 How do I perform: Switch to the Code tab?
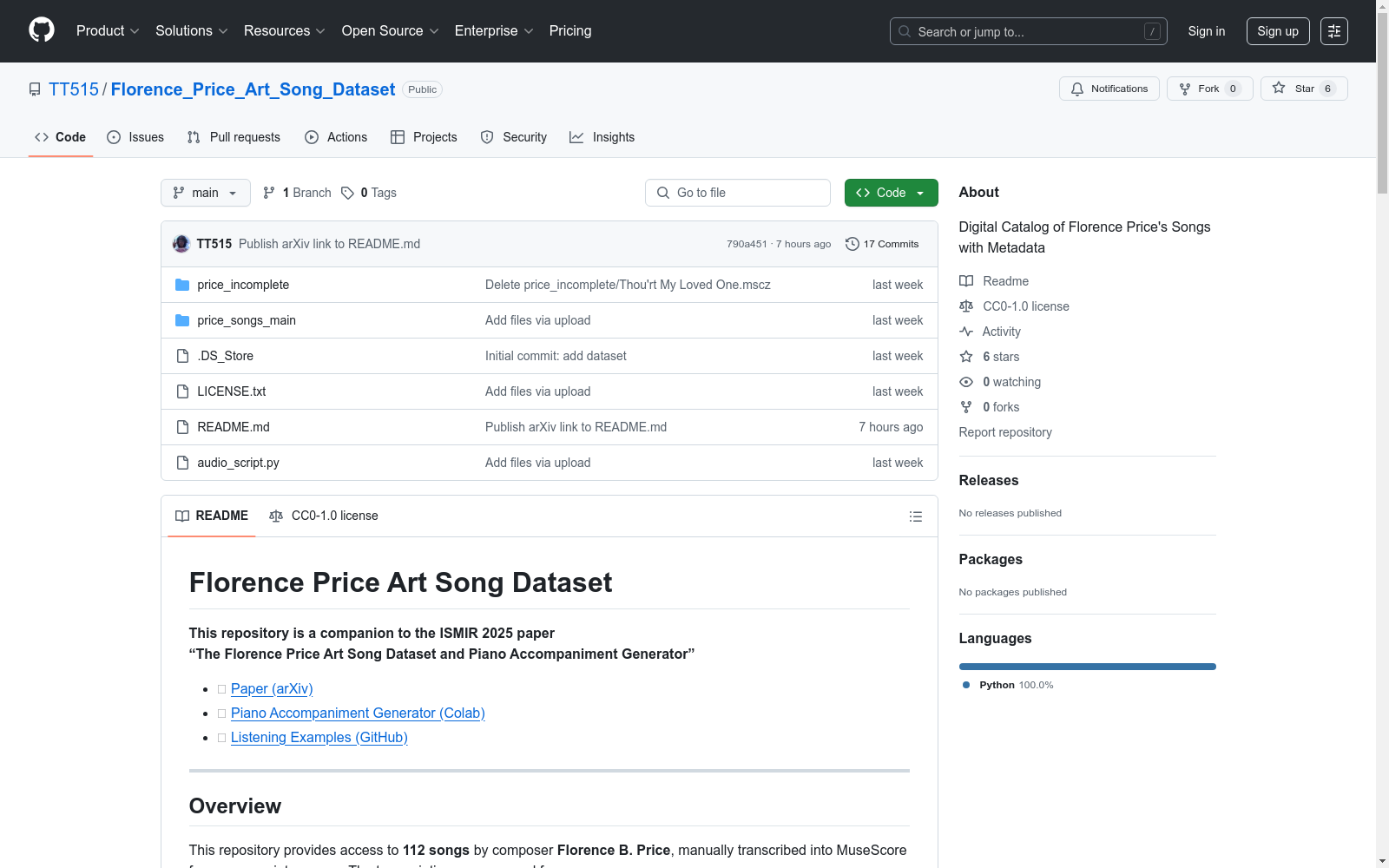pyautogui.click(x=61, y=137)
